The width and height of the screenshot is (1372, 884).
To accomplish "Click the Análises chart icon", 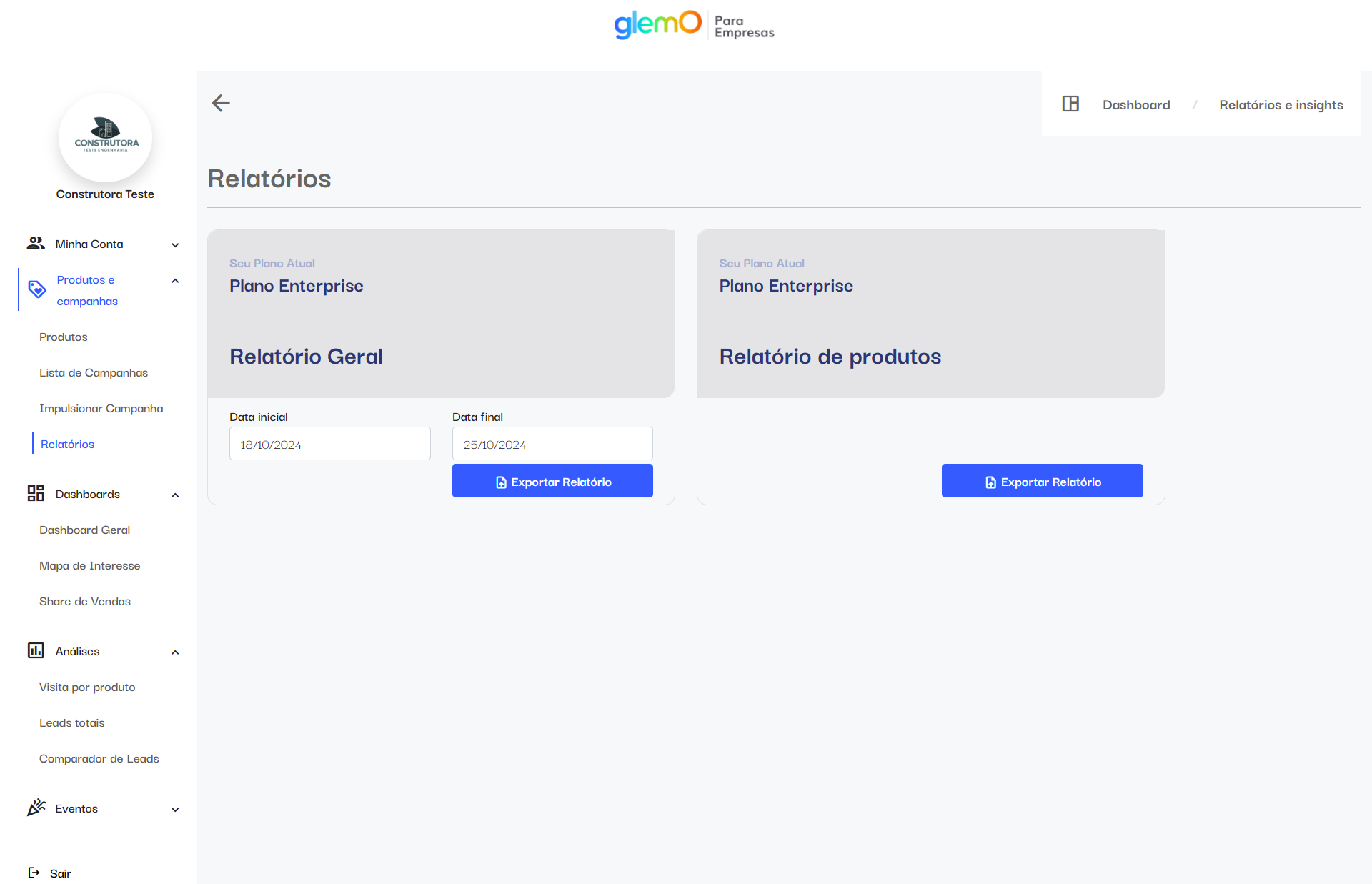I will [x=36, y=650].
